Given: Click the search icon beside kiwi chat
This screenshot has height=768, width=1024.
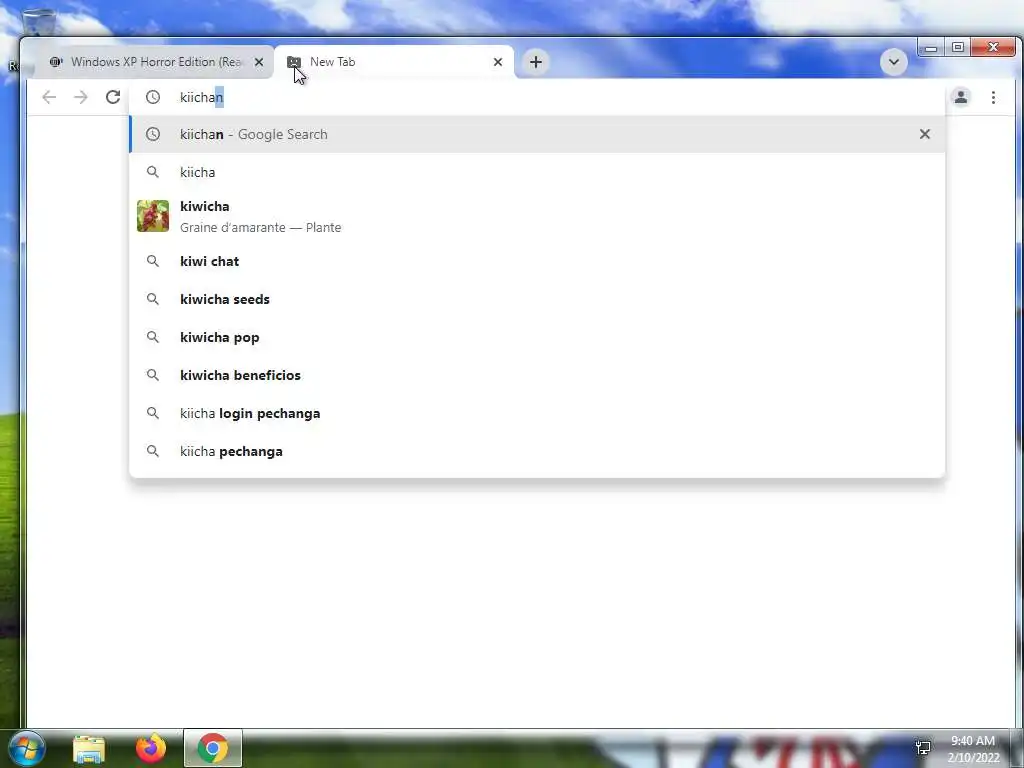Looking at the screenshot, I should (153, 261).
